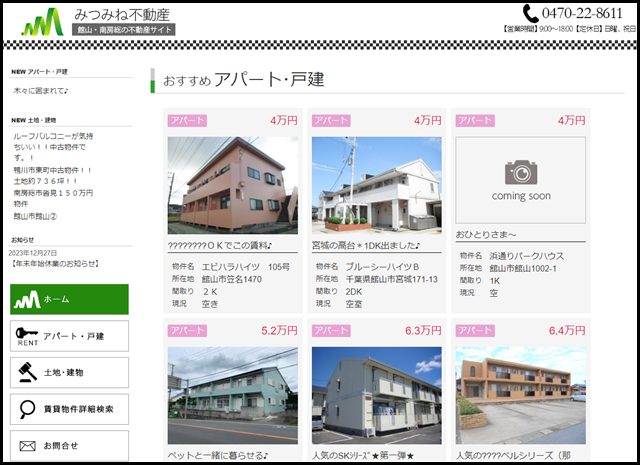Click アパート tag on 5.2万円 card
Viewport: 640px width, 465px height.
[x=187, y=330]
